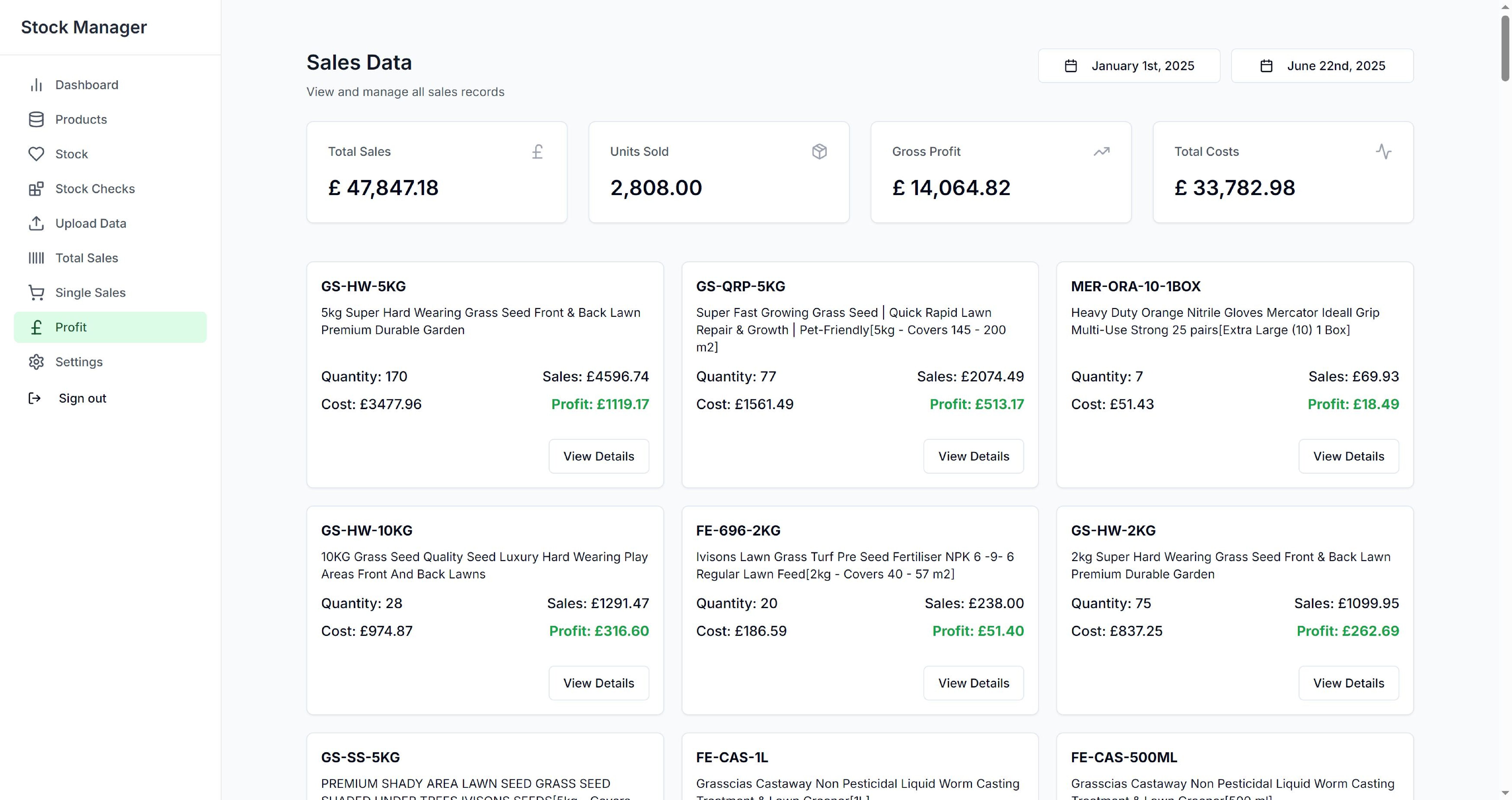View Details for GS-HW-5KG
1512x800 pixels.
[599, 456]
